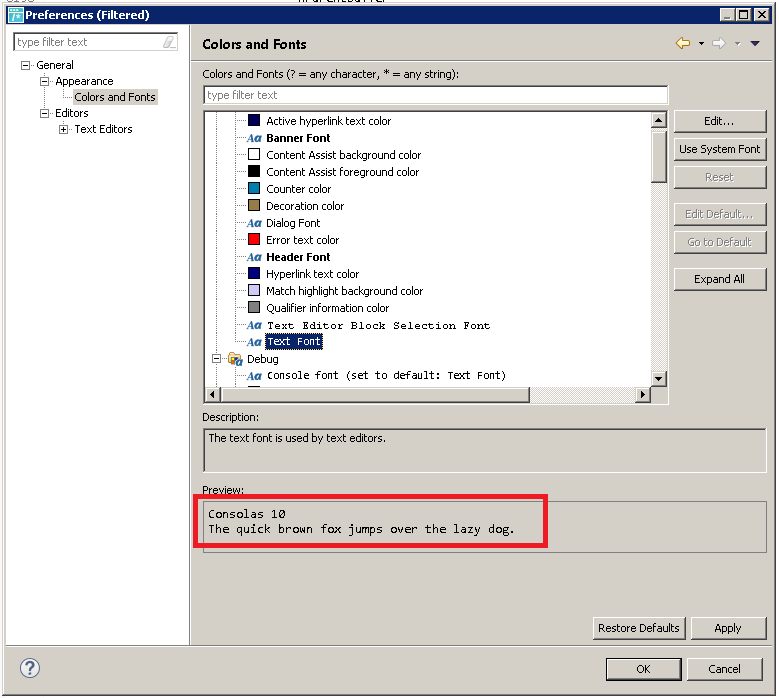Click the Text Editor Block Selection Font icon

pos(254,325)
